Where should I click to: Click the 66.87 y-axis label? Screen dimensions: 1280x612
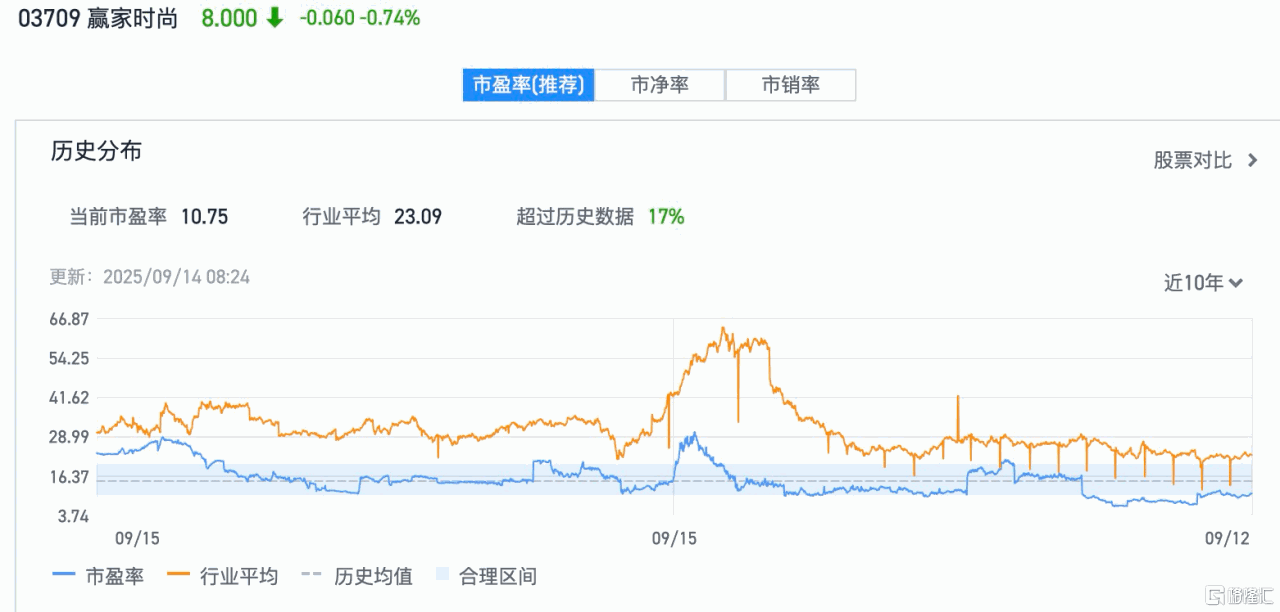(70, 319)
